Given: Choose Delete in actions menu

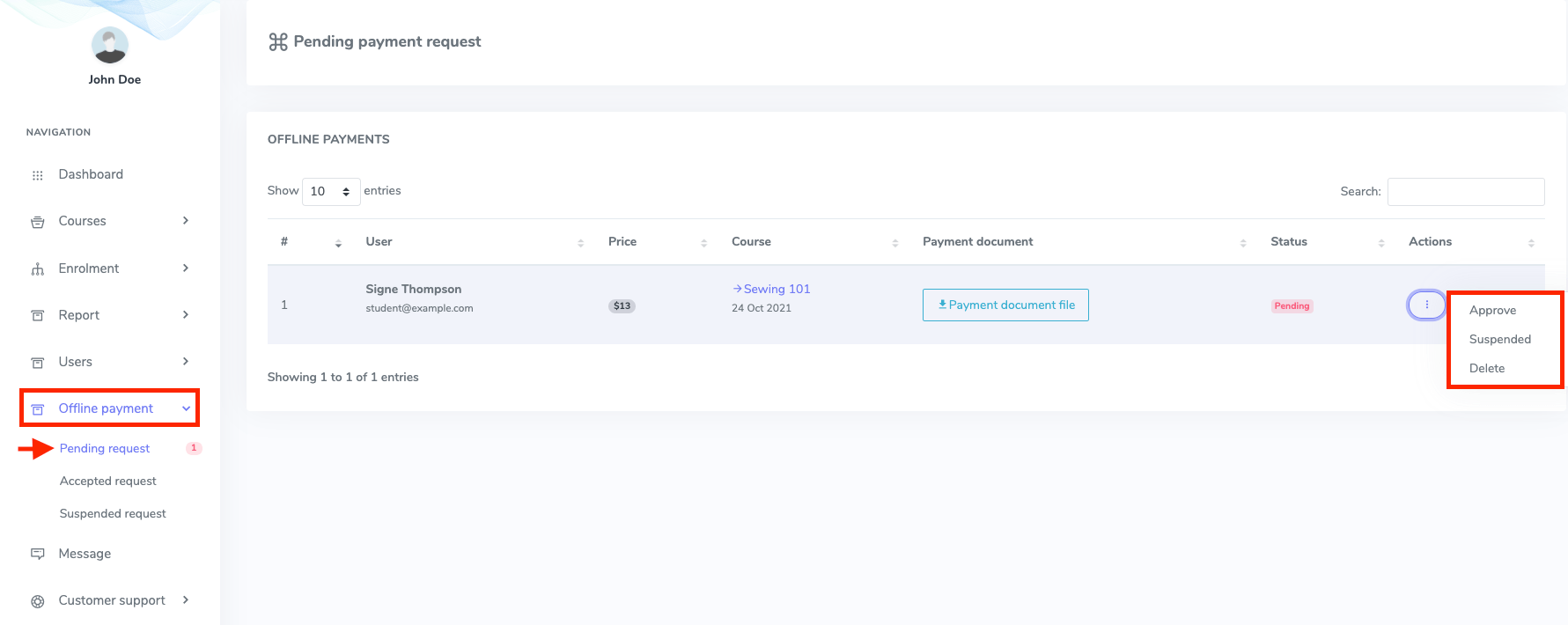Looking at the screenshot, I should point(1486,368).
